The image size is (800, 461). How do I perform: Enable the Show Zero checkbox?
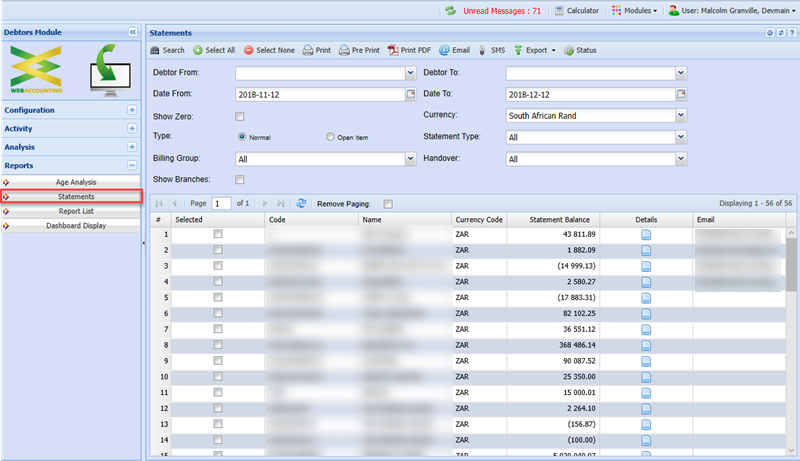click(x=239, y=116)
